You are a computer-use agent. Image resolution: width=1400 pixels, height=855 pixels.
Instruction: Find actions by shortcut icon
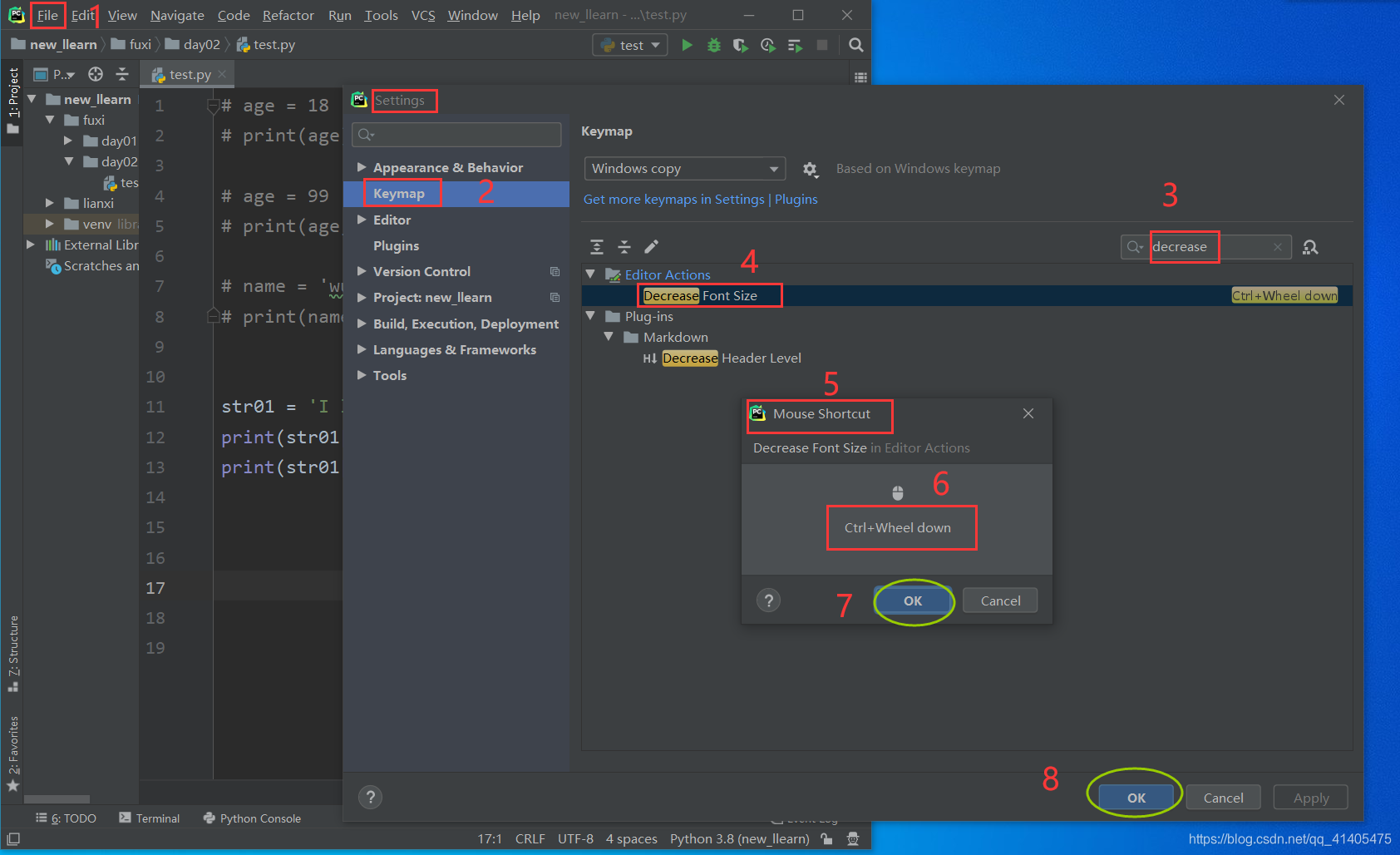(x=1310, y=247)
